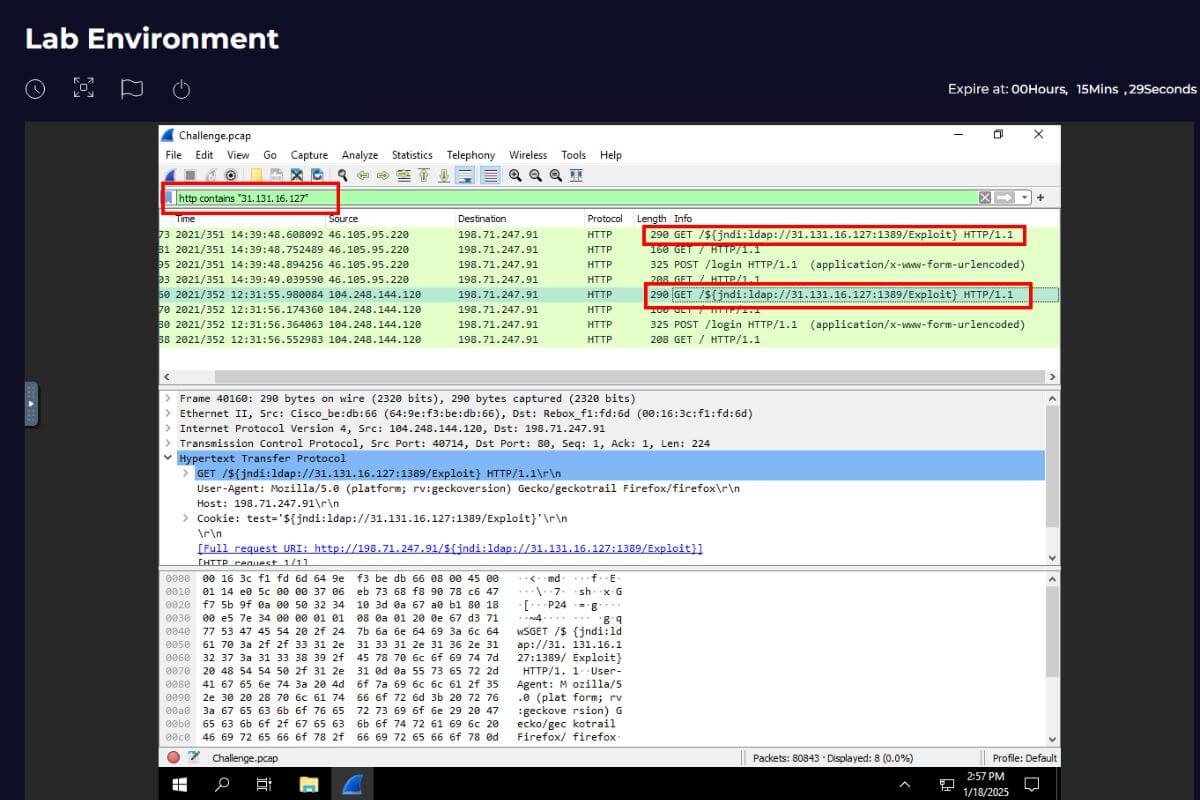Screen dimensions: 1200x800
Task: Jump to last packet icon
Action: tap(444, 175)
